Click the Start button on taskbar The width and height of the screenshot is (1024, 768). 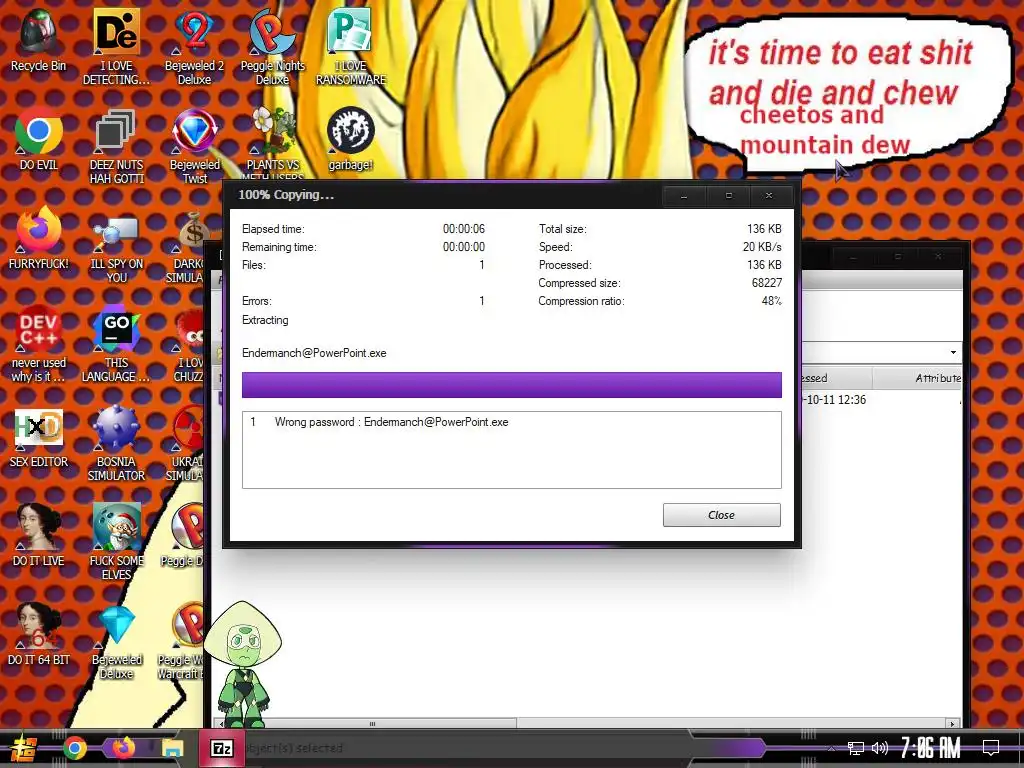[24, 748]
